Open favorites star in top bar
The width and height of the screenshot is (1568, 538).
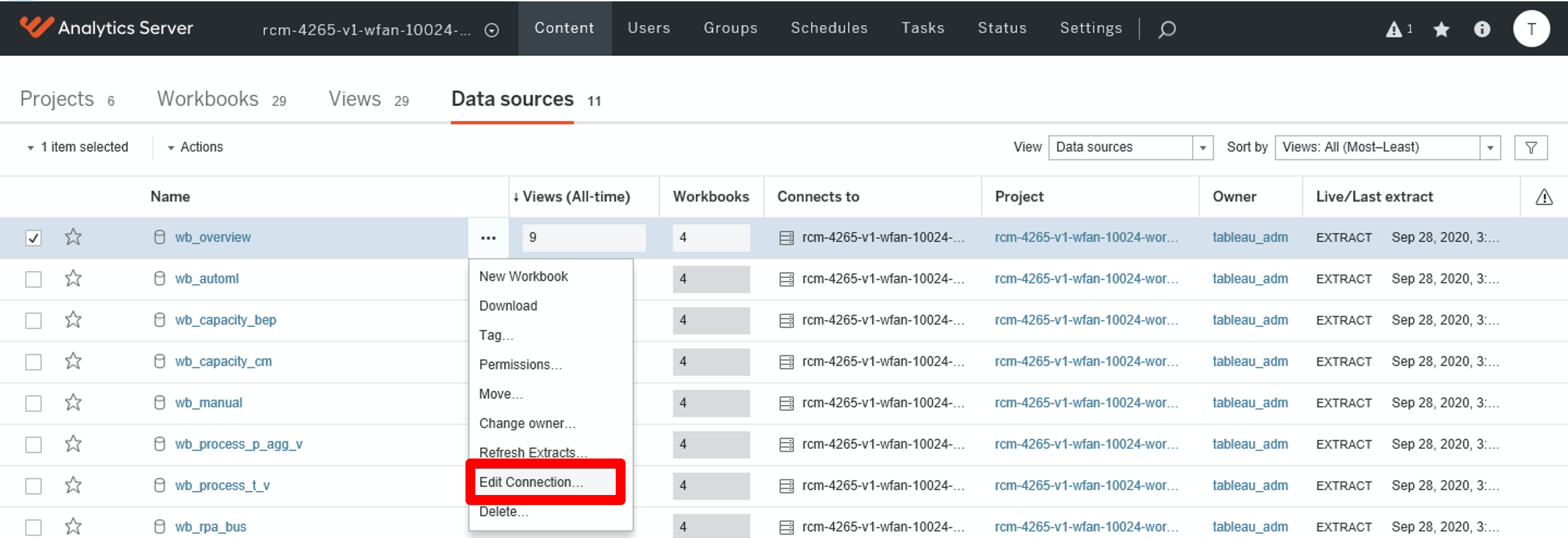click(x=1441, y=29)
